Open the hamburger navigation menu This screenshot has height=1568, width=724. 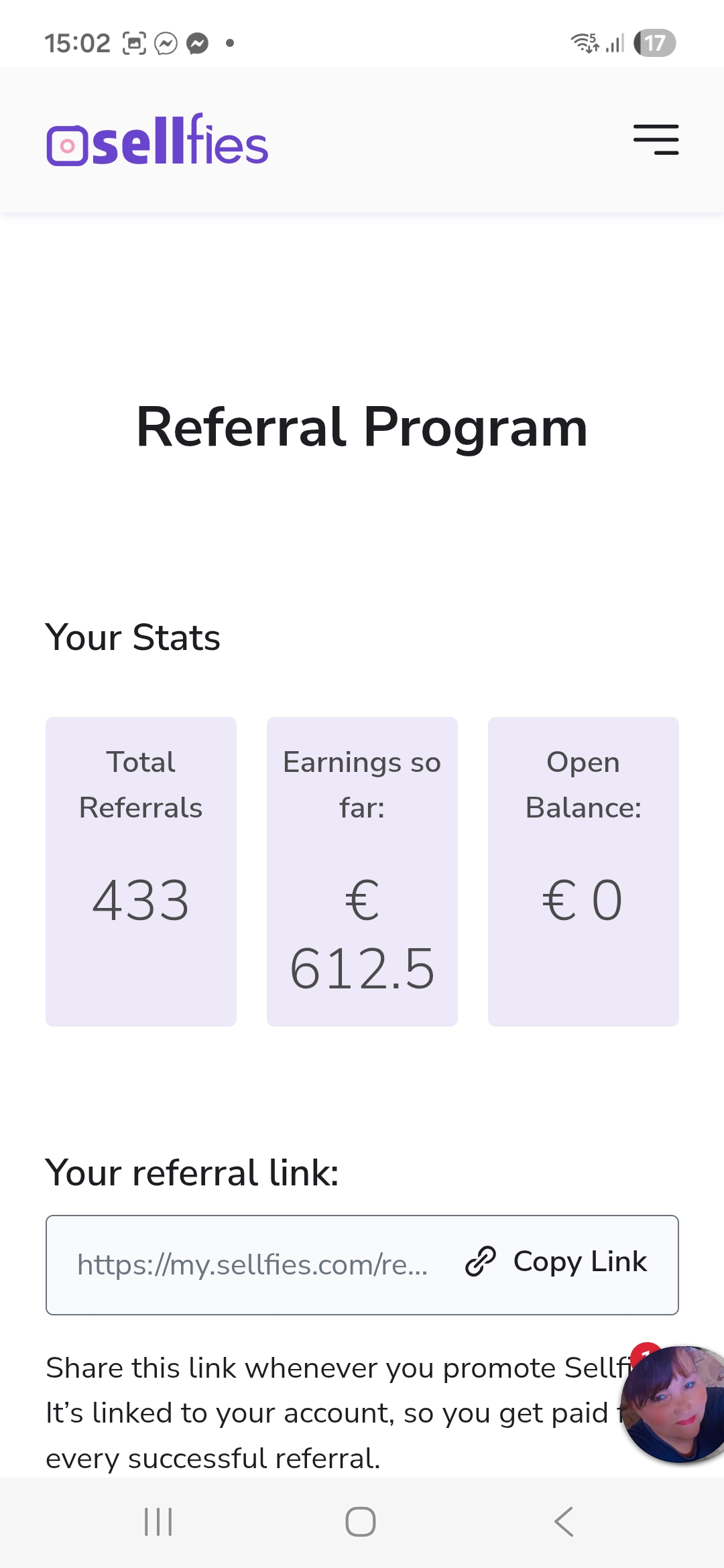pyautogui.click(x=656, y=139)
